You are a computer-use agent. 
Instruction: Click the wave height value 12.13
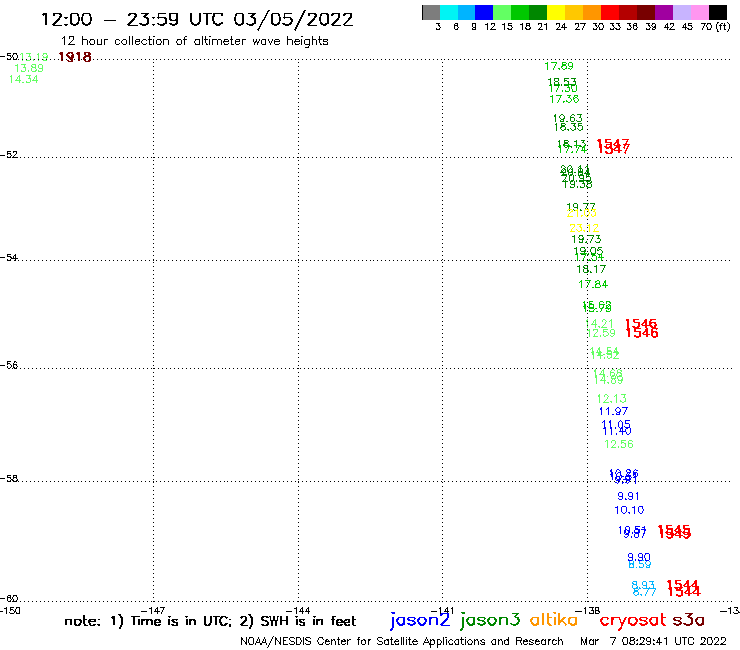612,399
